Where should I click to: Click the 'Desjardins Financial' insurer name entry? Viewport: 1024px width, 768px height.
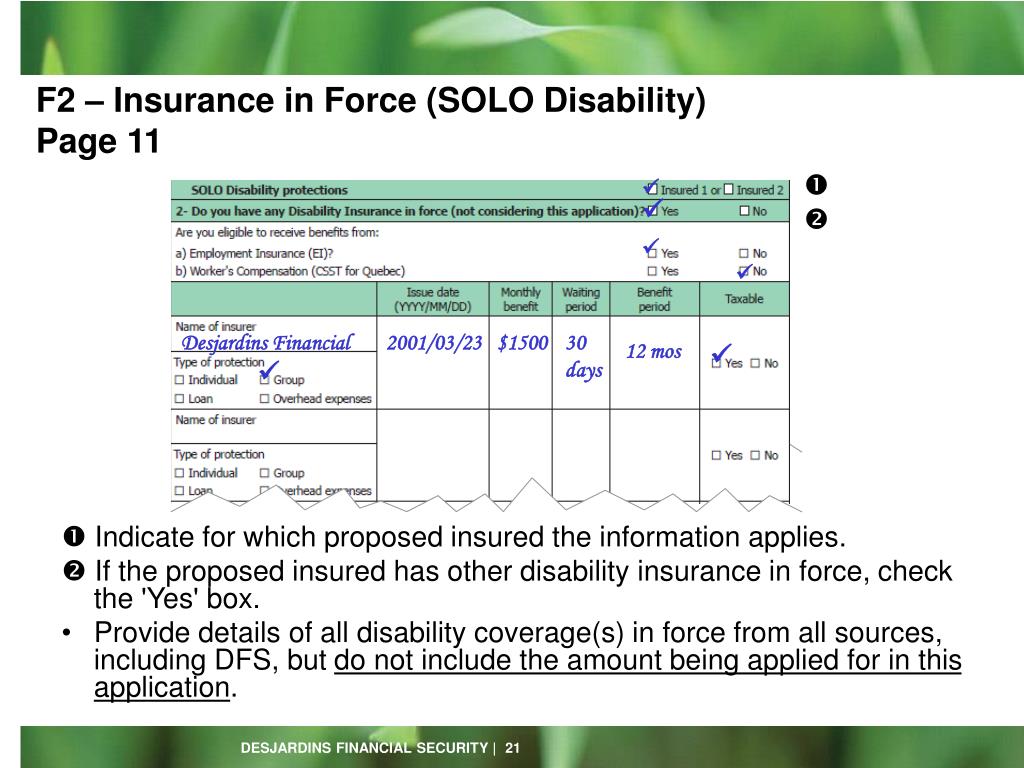pyautogui.click(x=266, y=343)
